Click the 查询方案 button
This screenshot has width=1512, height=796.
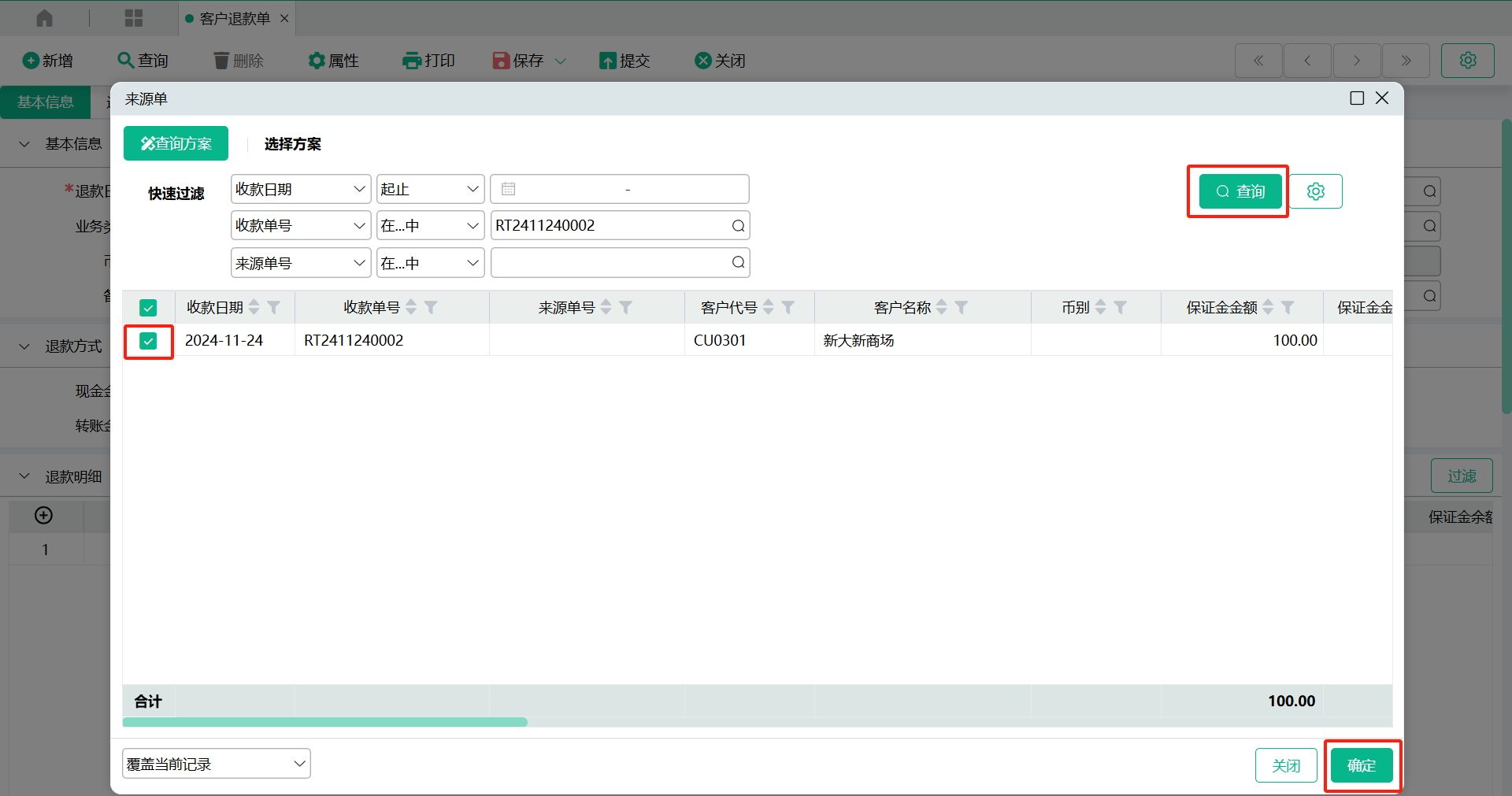pyautogui.click(x=176, y=143)
